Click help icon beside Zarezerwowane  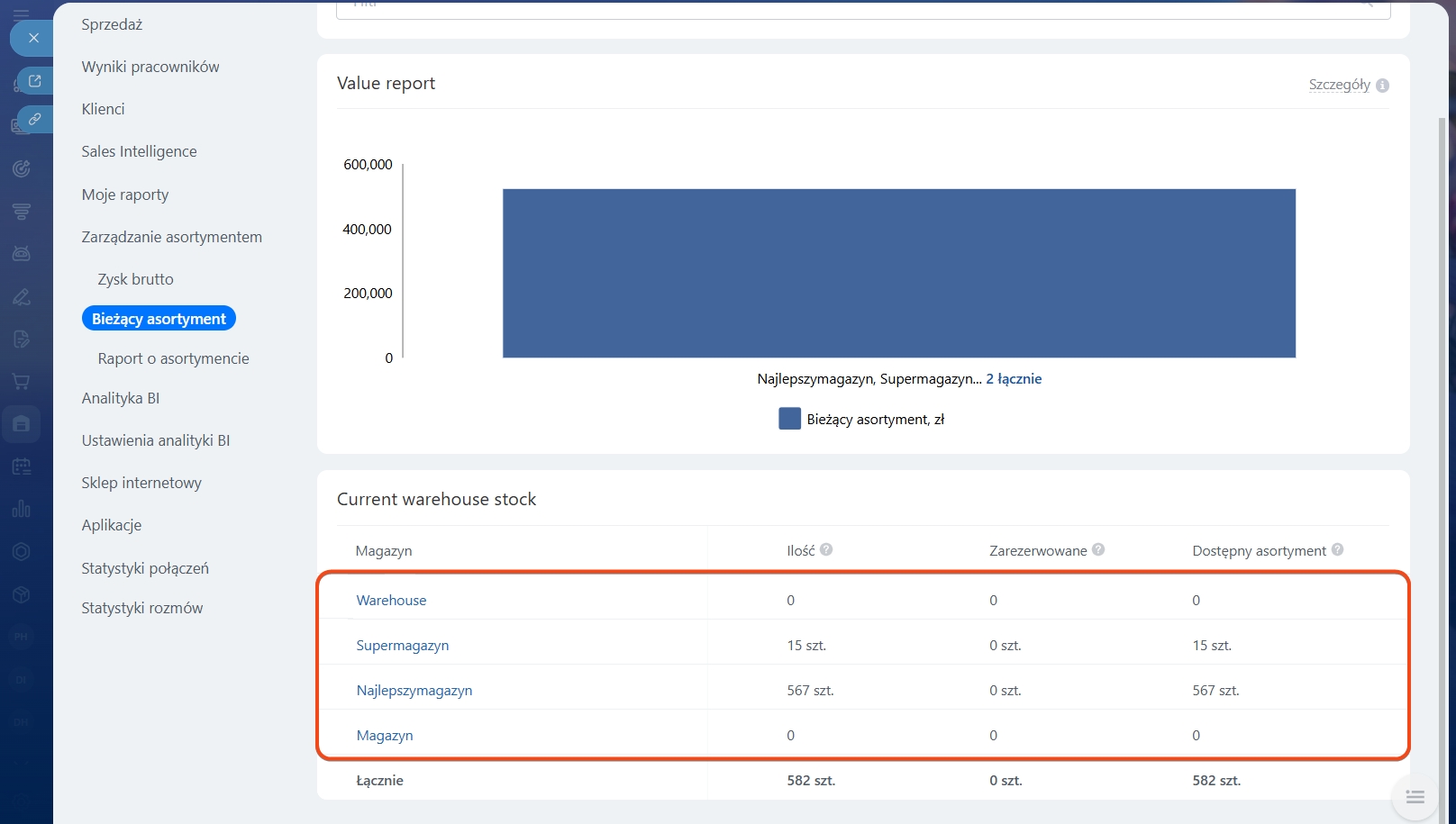coord(1098,549)
